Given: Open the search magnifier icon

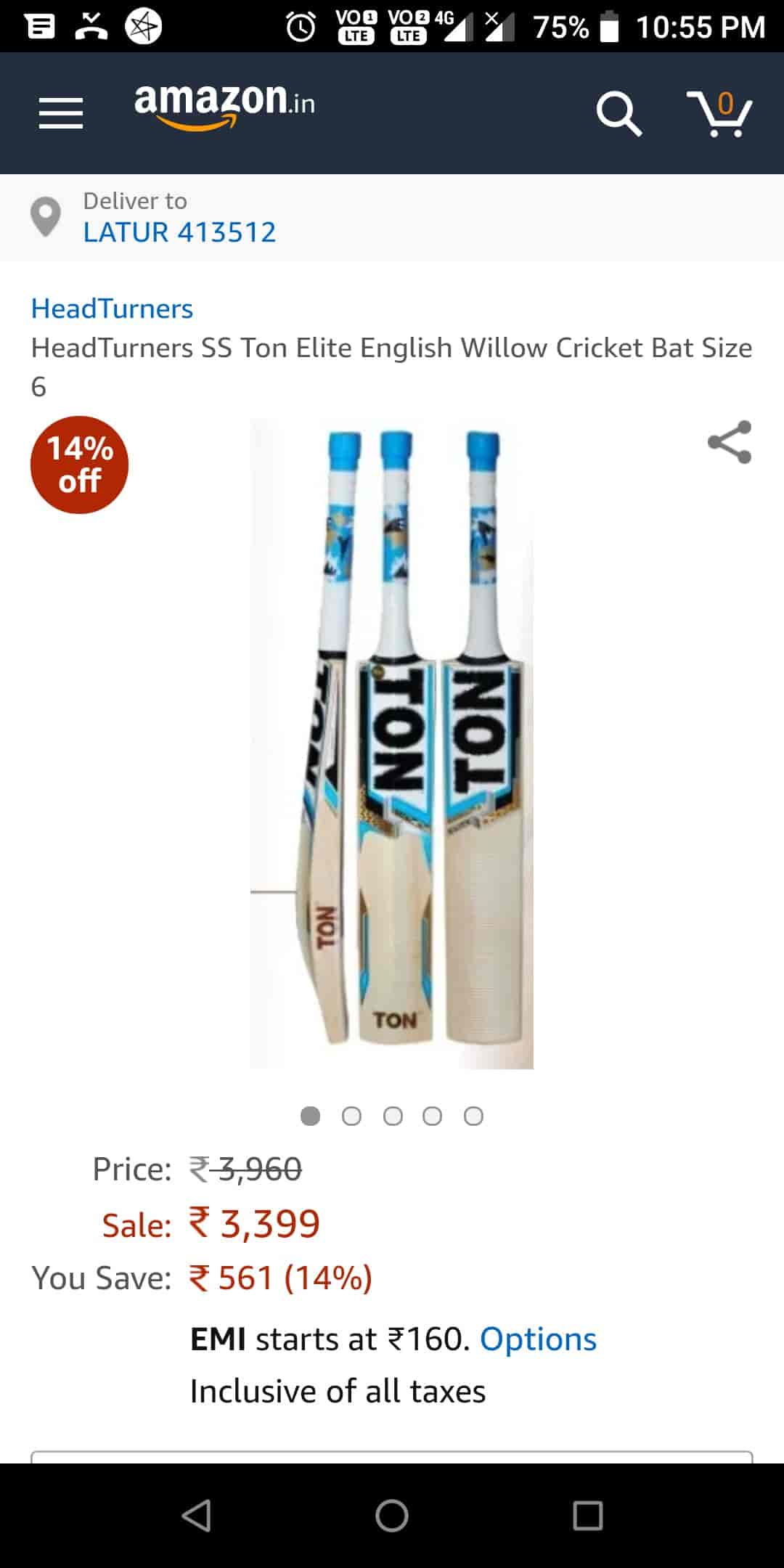Looking at the screenshot, I should click(x=618, y=113).
